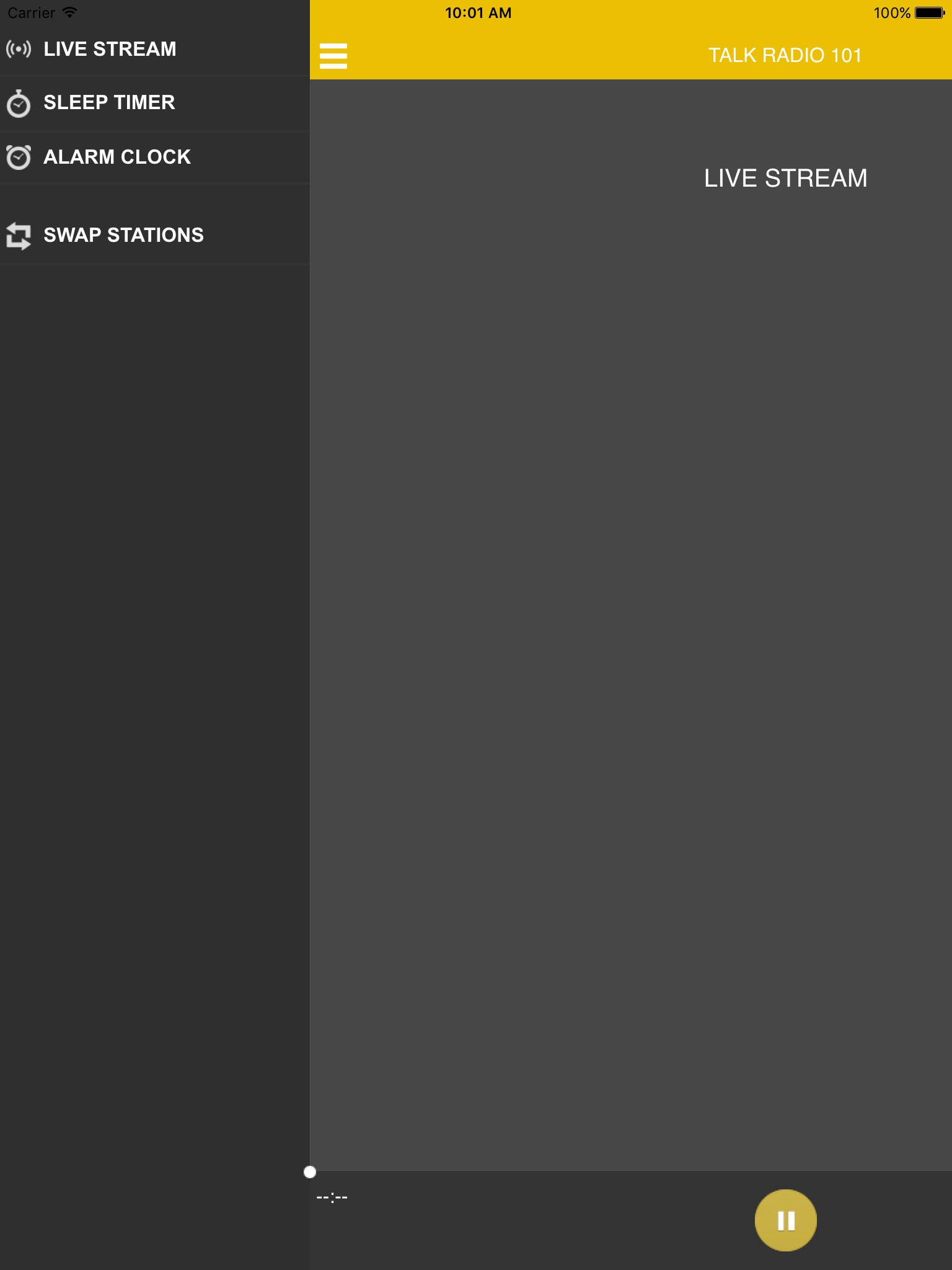Choose ALARM CLOCK in the side menu
Image resolution: width=952 pixels, height=1270 pixels.
(x=155, y=158)
